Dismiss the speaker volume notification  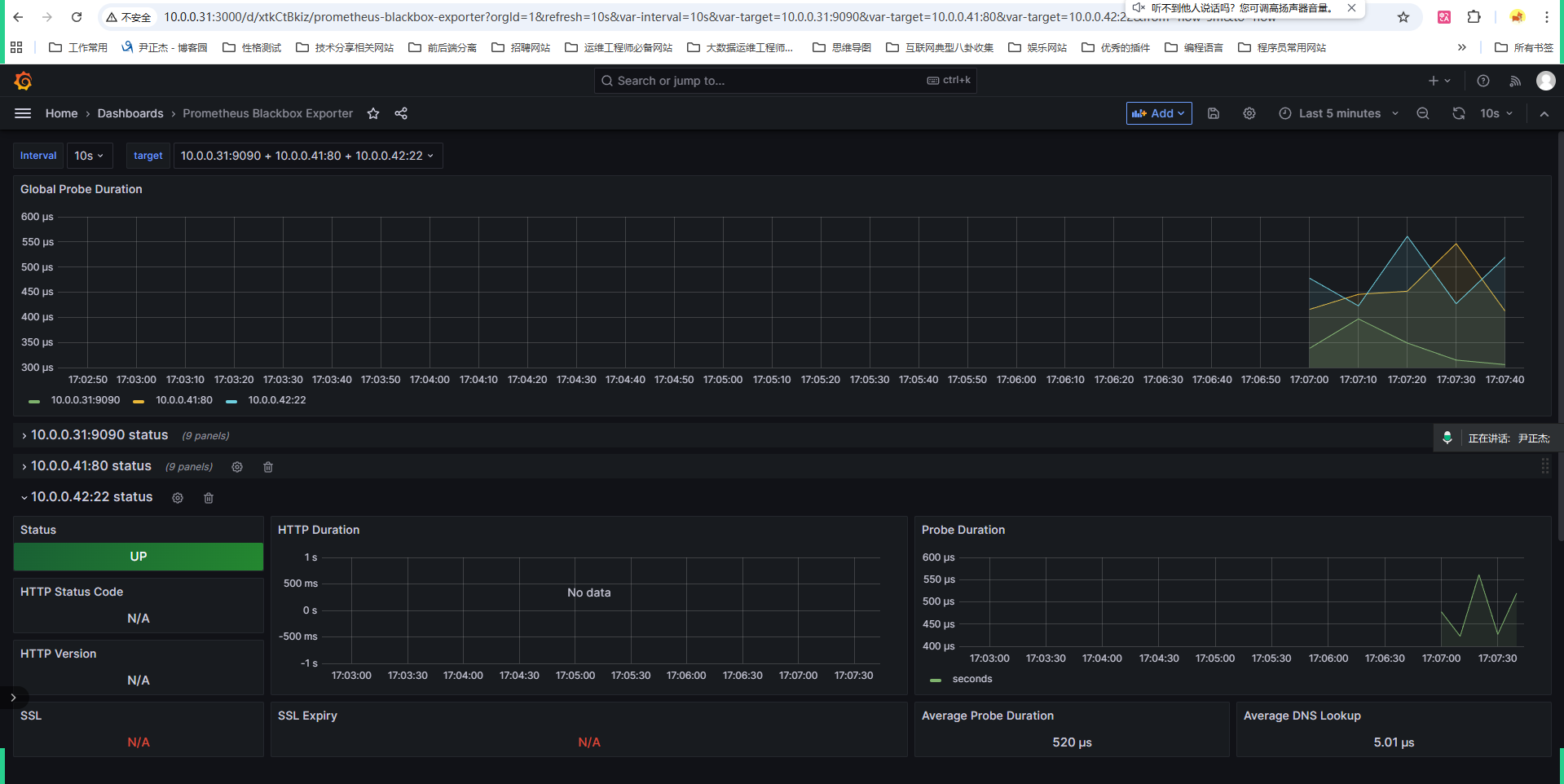[1351, 8]
